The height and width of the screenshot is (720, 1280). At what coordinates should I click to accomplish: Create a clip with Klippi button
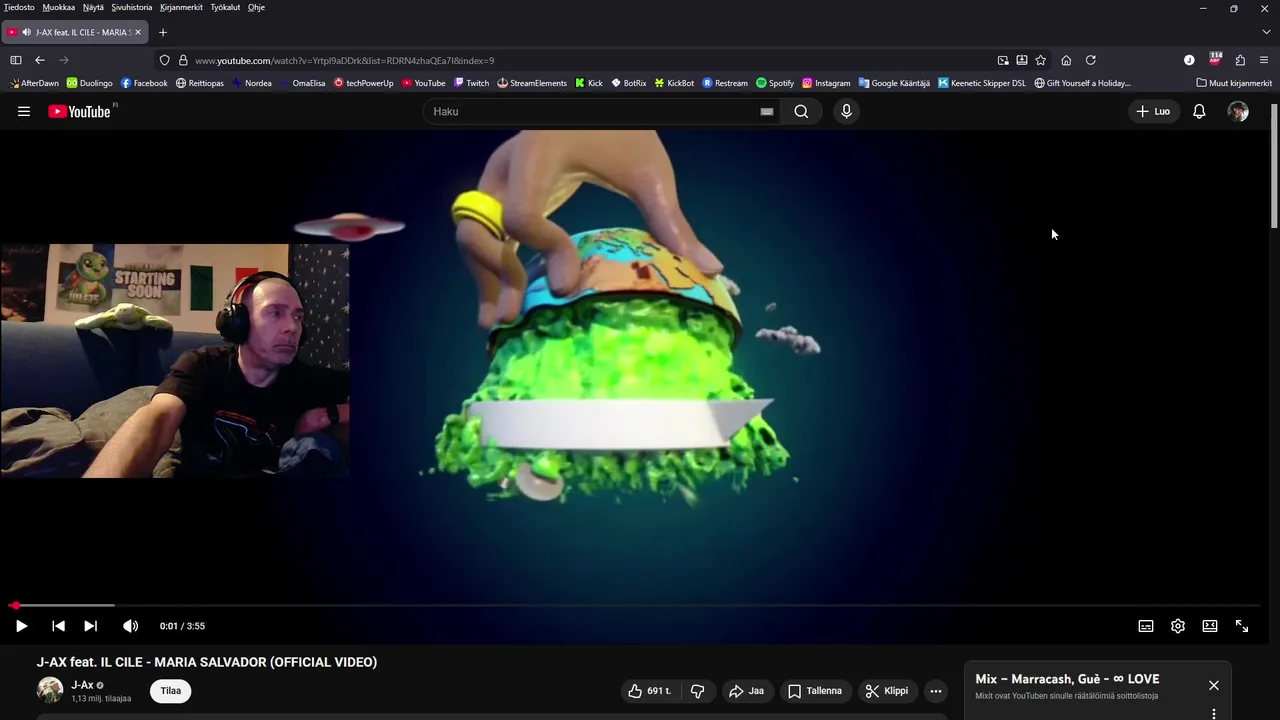tap(887, 691)
